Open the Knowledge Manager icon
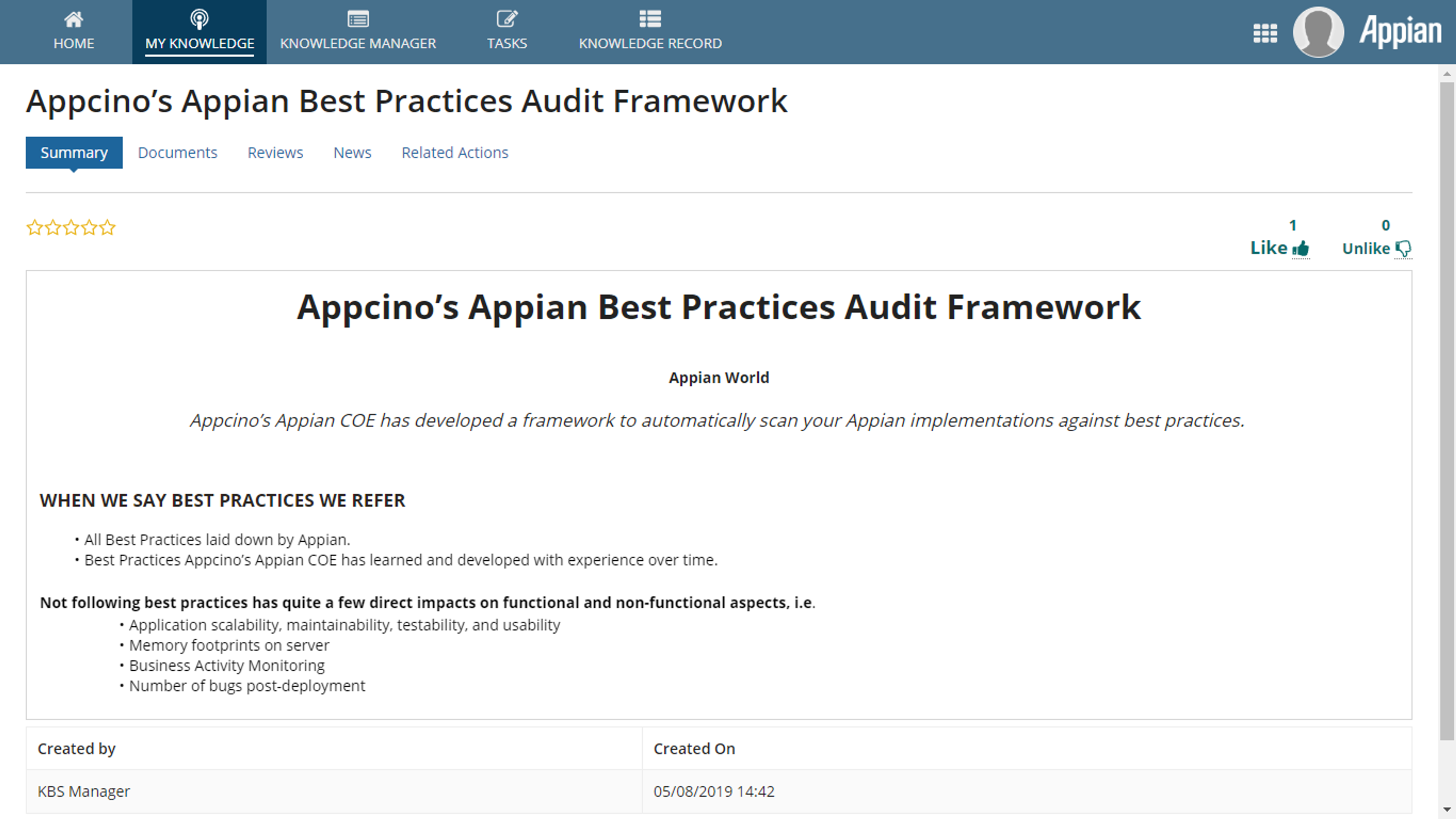Viewport: 1456px width, 819px height. click(x=358, y=19)
